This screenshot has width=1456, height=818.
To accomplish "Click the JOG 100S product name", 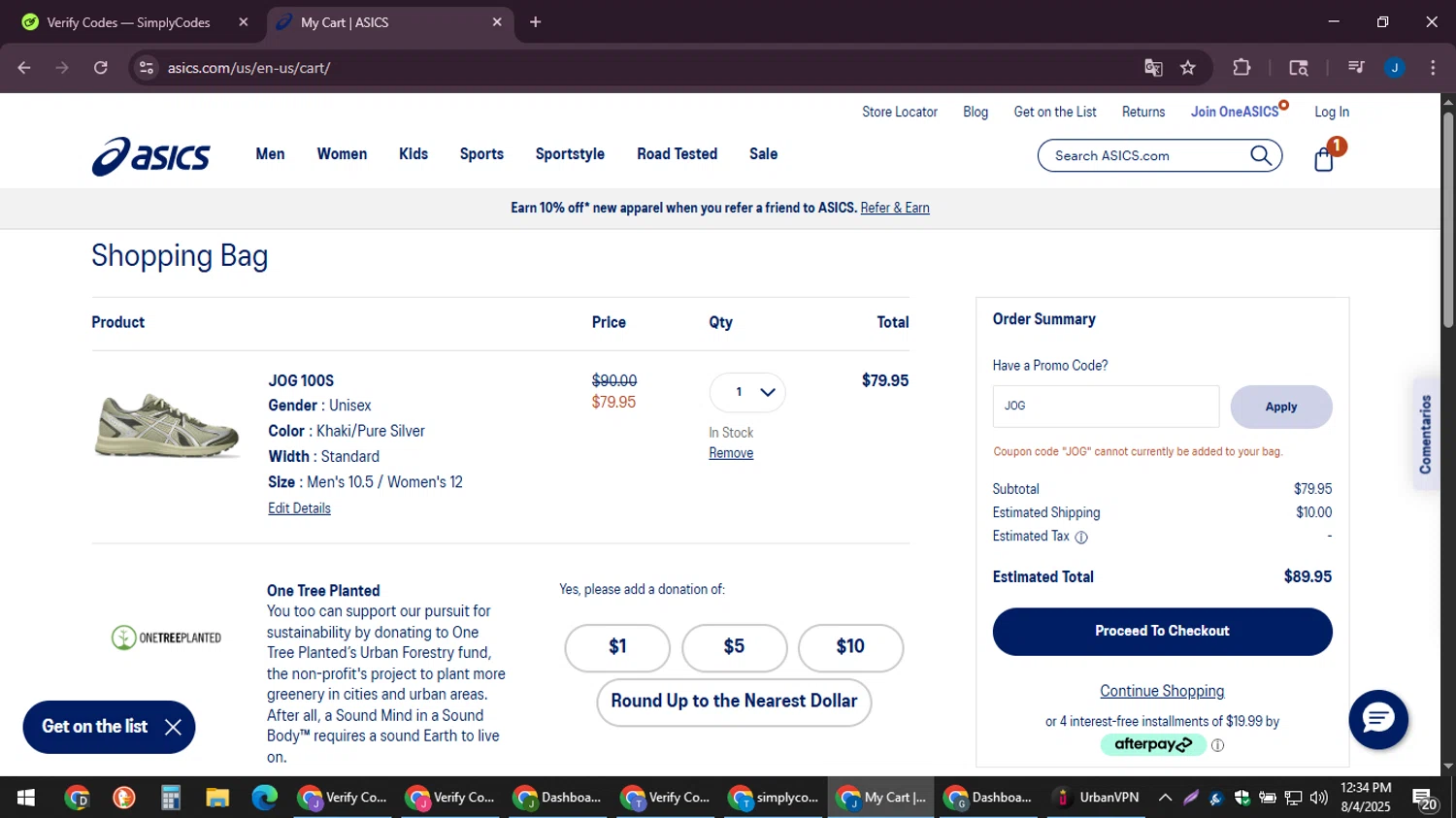I will point(301,380).
